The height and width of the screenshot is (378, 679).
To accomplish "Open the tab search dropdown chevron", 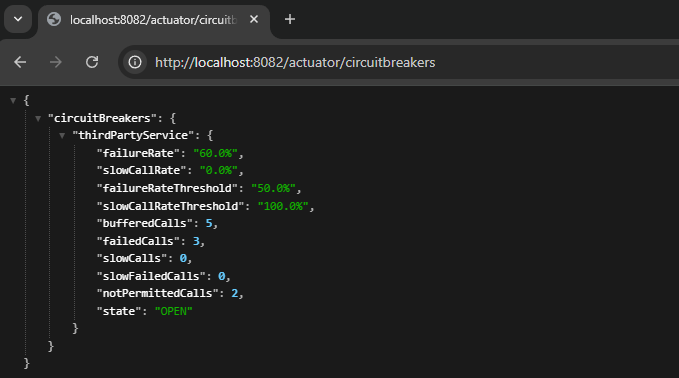I will tap(18, 19).
